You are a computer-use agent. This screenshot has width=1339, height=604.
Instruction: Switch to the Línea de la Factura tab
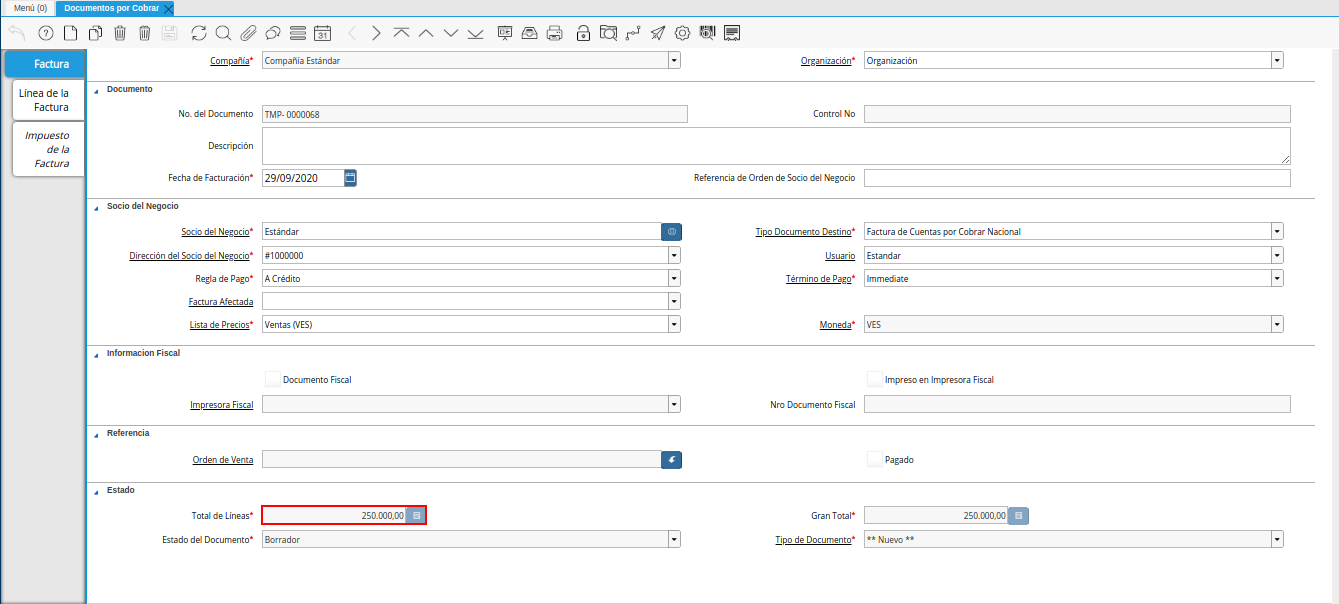click(x=49, y=100)
